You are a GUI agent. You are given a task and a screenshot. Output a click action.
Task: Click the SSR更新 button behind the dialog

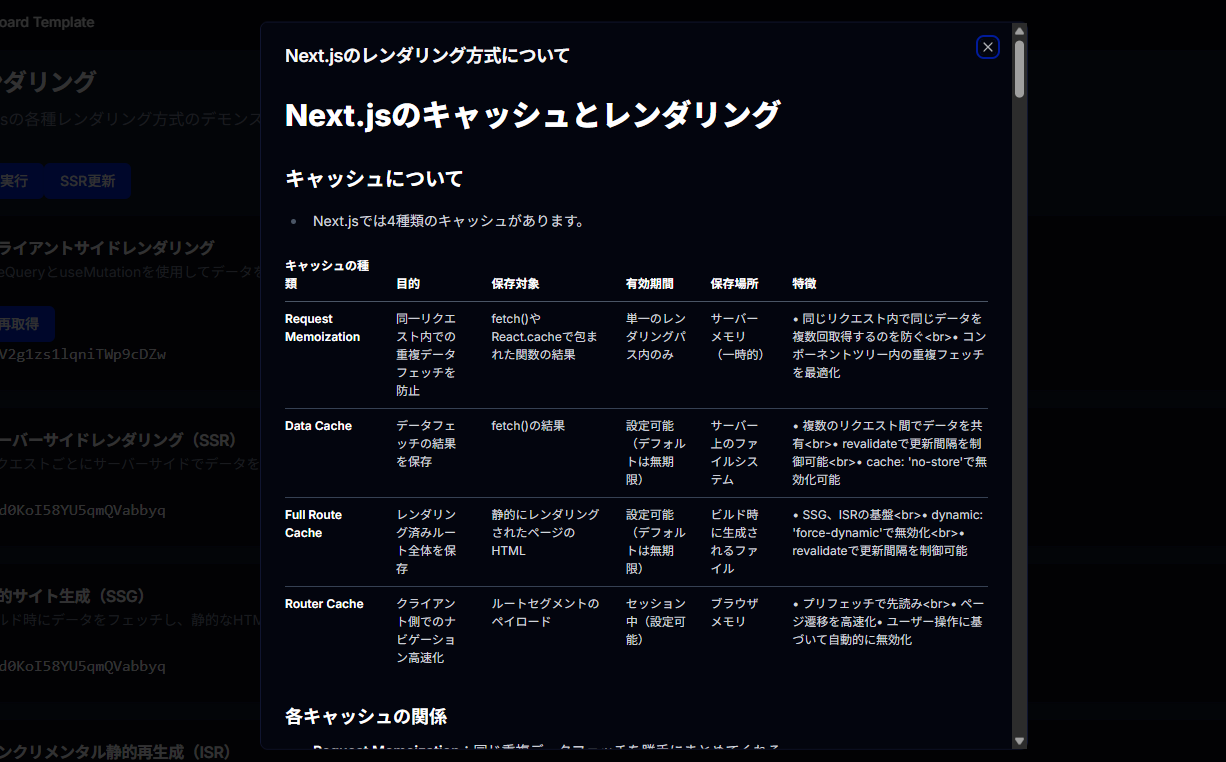pyautogui.click(x=87, y=181)
